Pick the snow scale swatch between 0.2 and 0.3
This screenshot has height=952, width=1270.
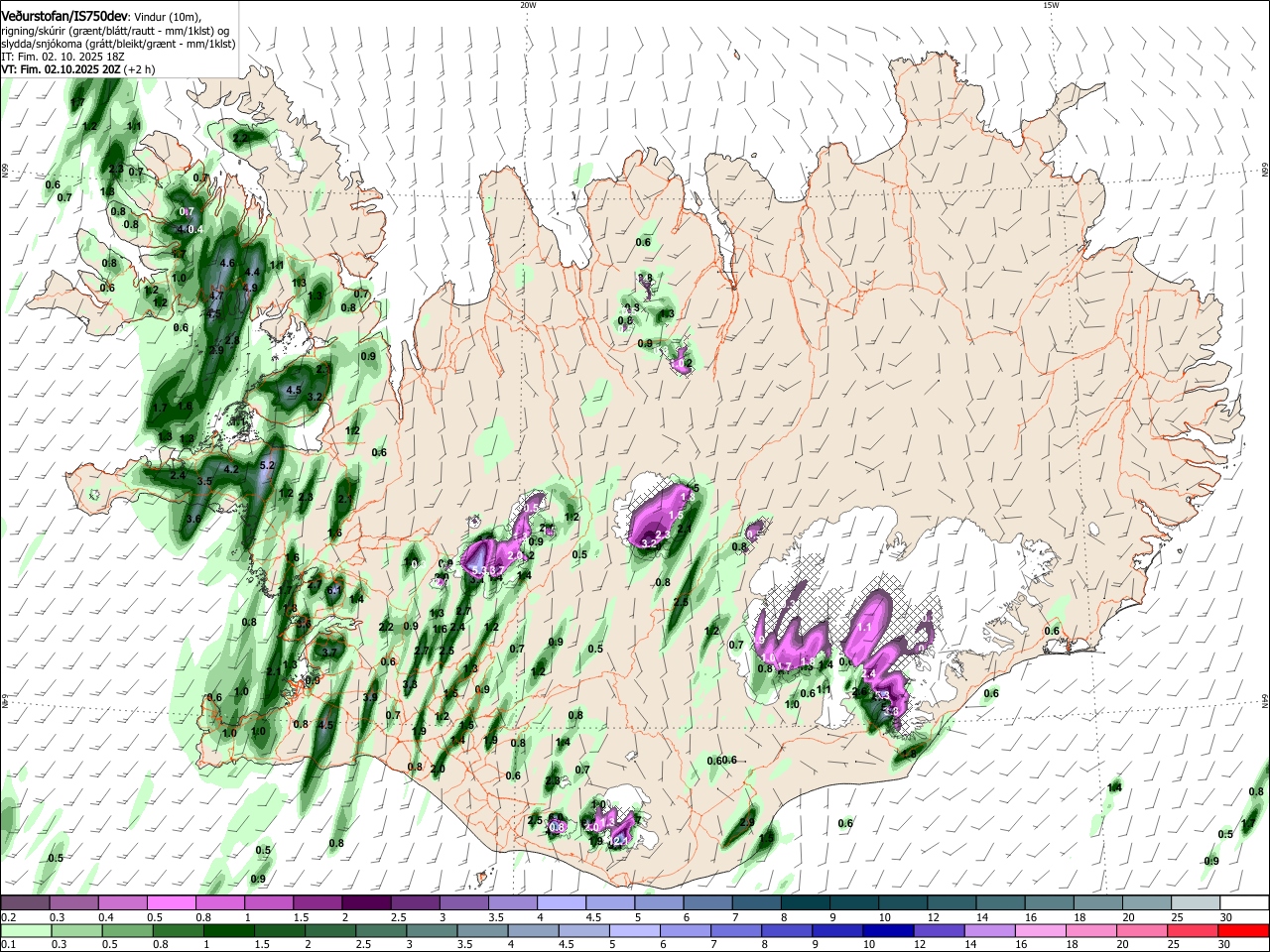click(x=25, y=903)
